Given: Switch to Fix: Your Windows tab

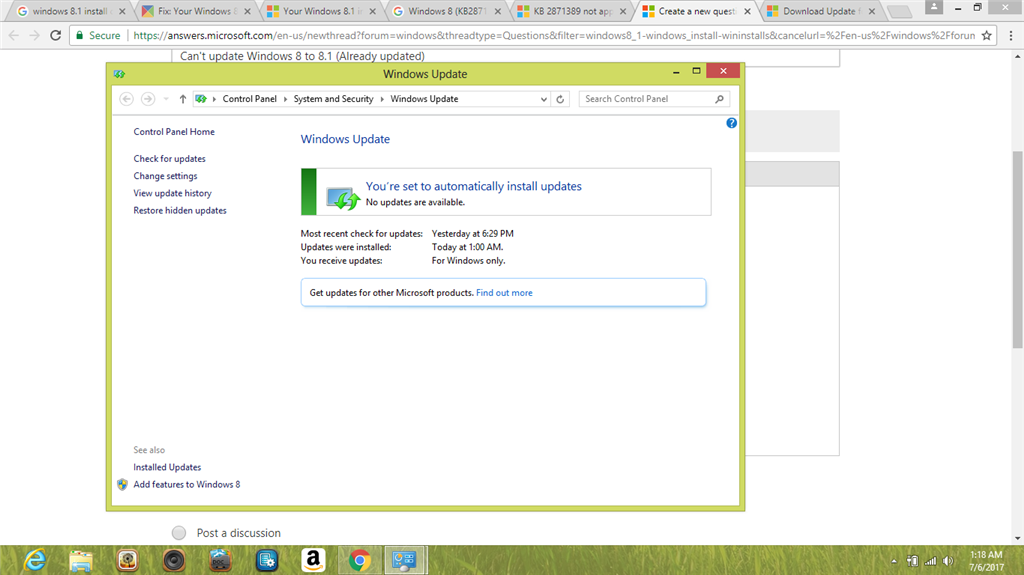Looking at the screenshot, I should (x=196, y=11).
